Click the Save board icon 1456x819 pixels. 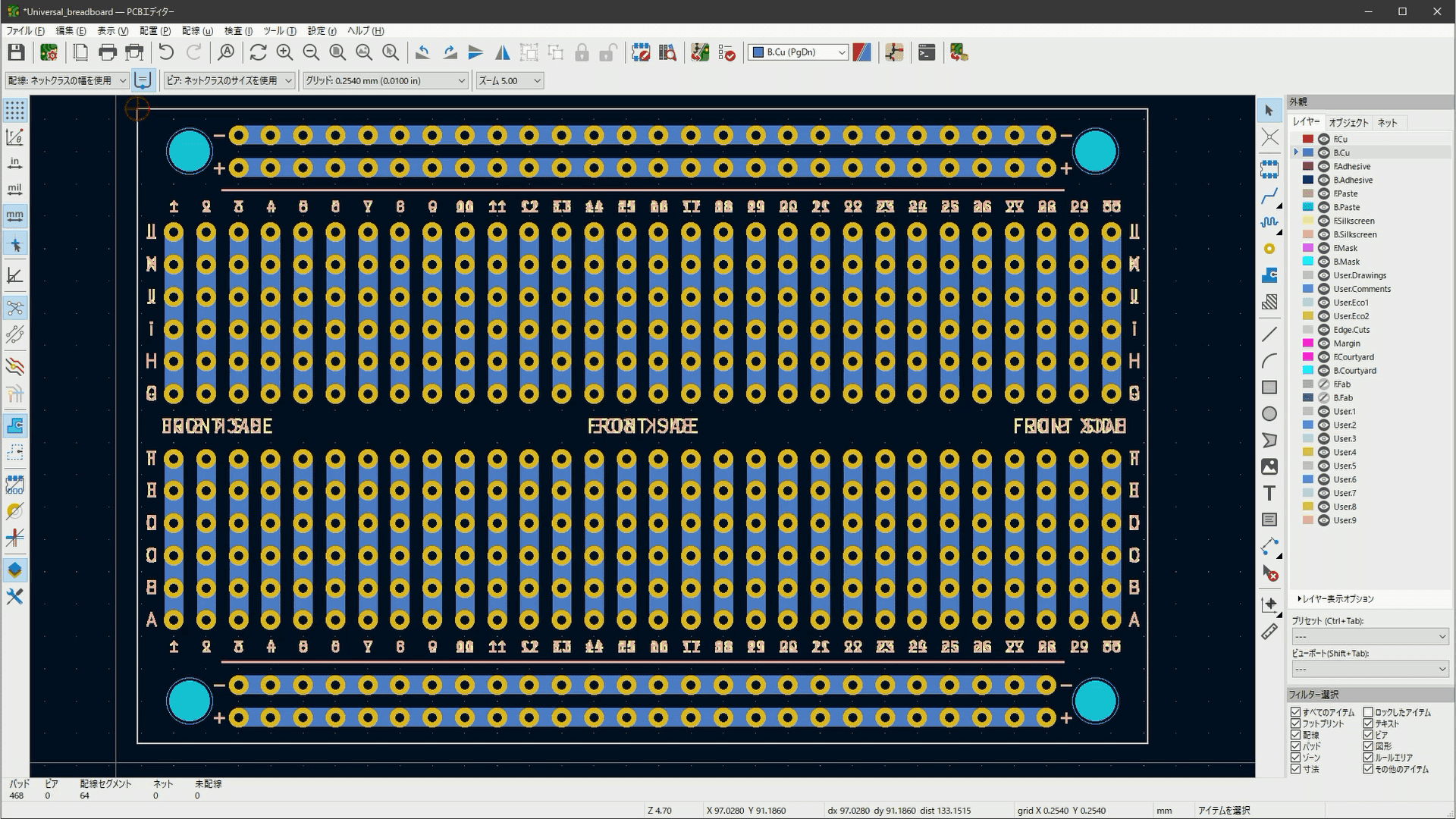coord(16,52)
